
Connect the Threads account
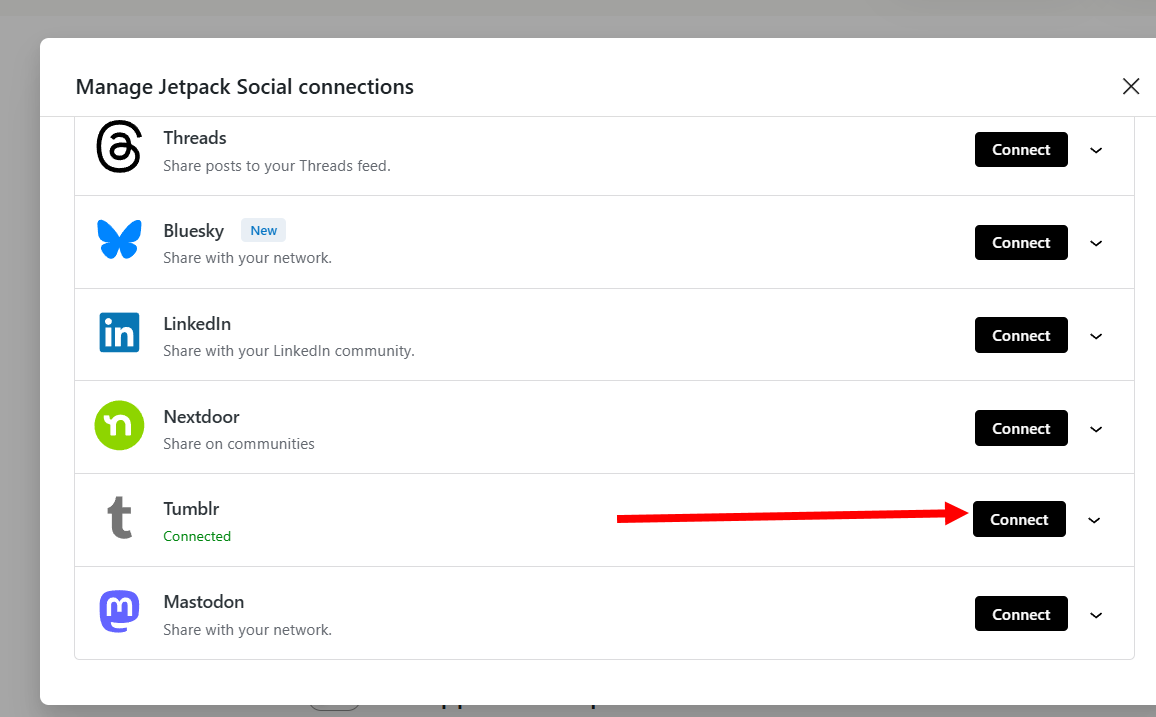1021,150
